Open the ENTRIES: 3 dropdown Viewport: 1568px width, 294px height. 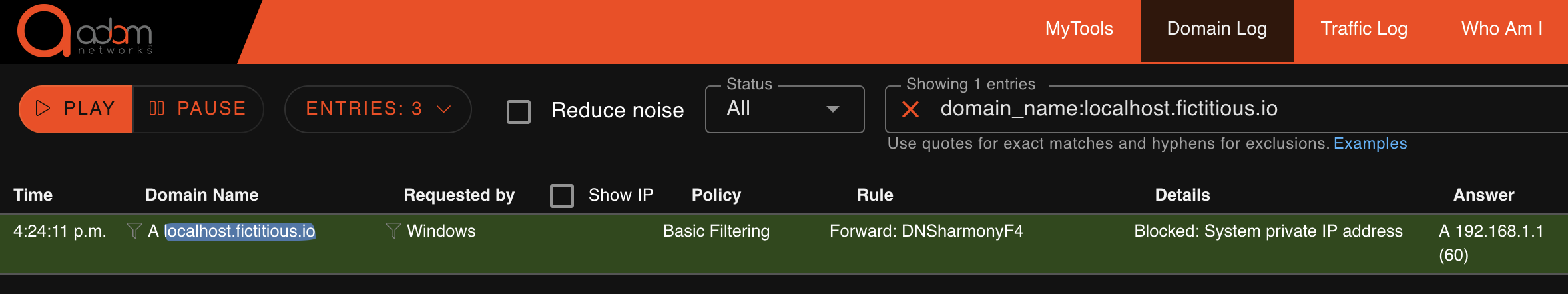(378, 109)
